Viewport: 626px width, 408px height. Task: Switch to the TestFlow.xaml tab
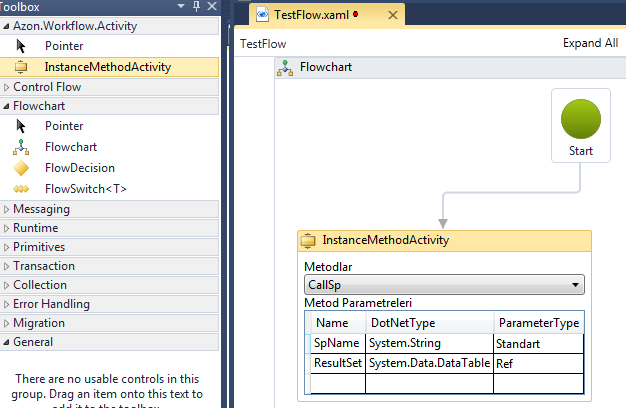click(x=312, y=16)
